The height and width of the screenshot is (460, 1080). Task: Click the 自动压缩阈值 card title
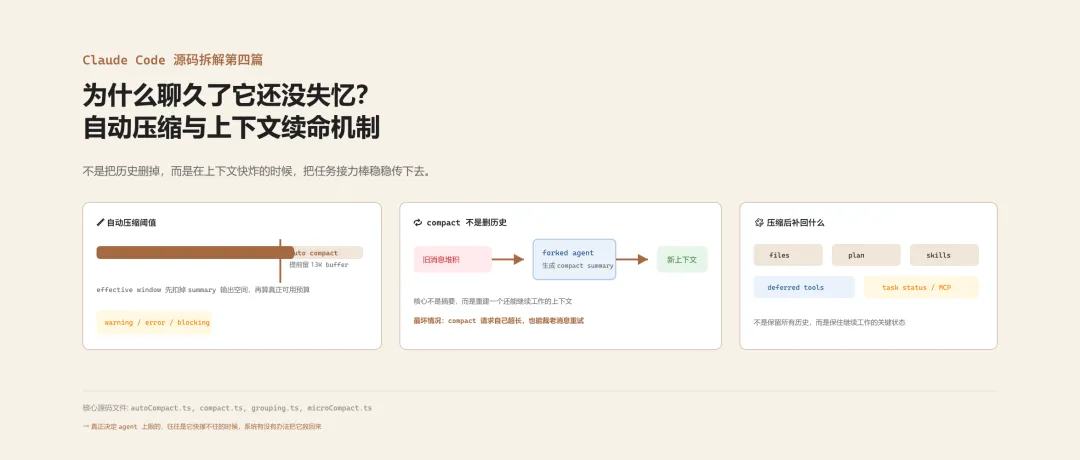(132, 223)
